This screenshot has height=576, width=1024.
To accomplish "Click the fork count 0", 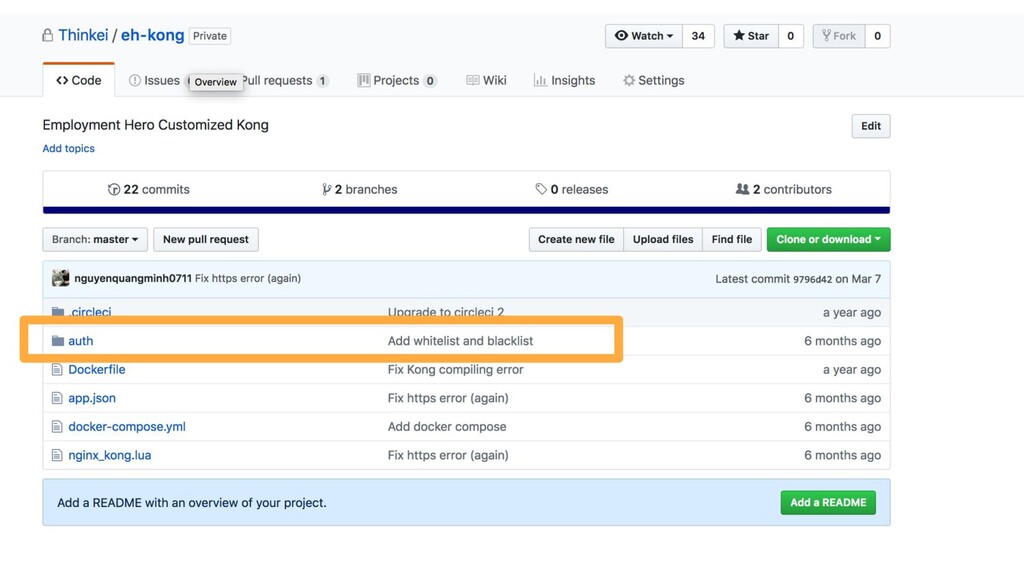I will pos(877,36).
